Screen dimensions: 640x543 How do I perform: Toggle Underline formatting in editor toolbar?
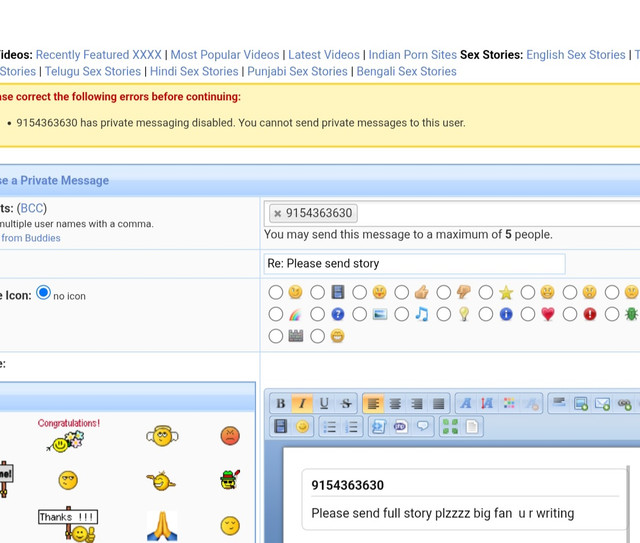[x=324, y=404]
